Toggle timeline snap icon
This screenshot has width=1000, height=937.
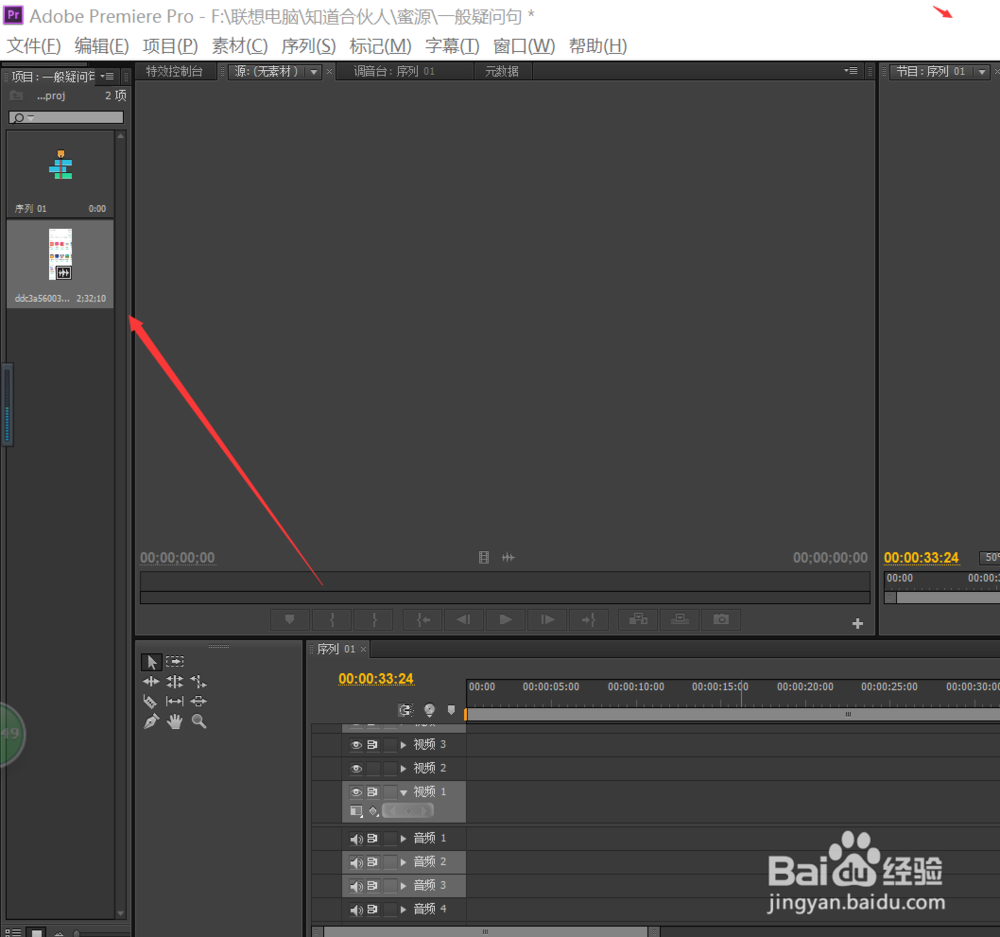(406, 710)
